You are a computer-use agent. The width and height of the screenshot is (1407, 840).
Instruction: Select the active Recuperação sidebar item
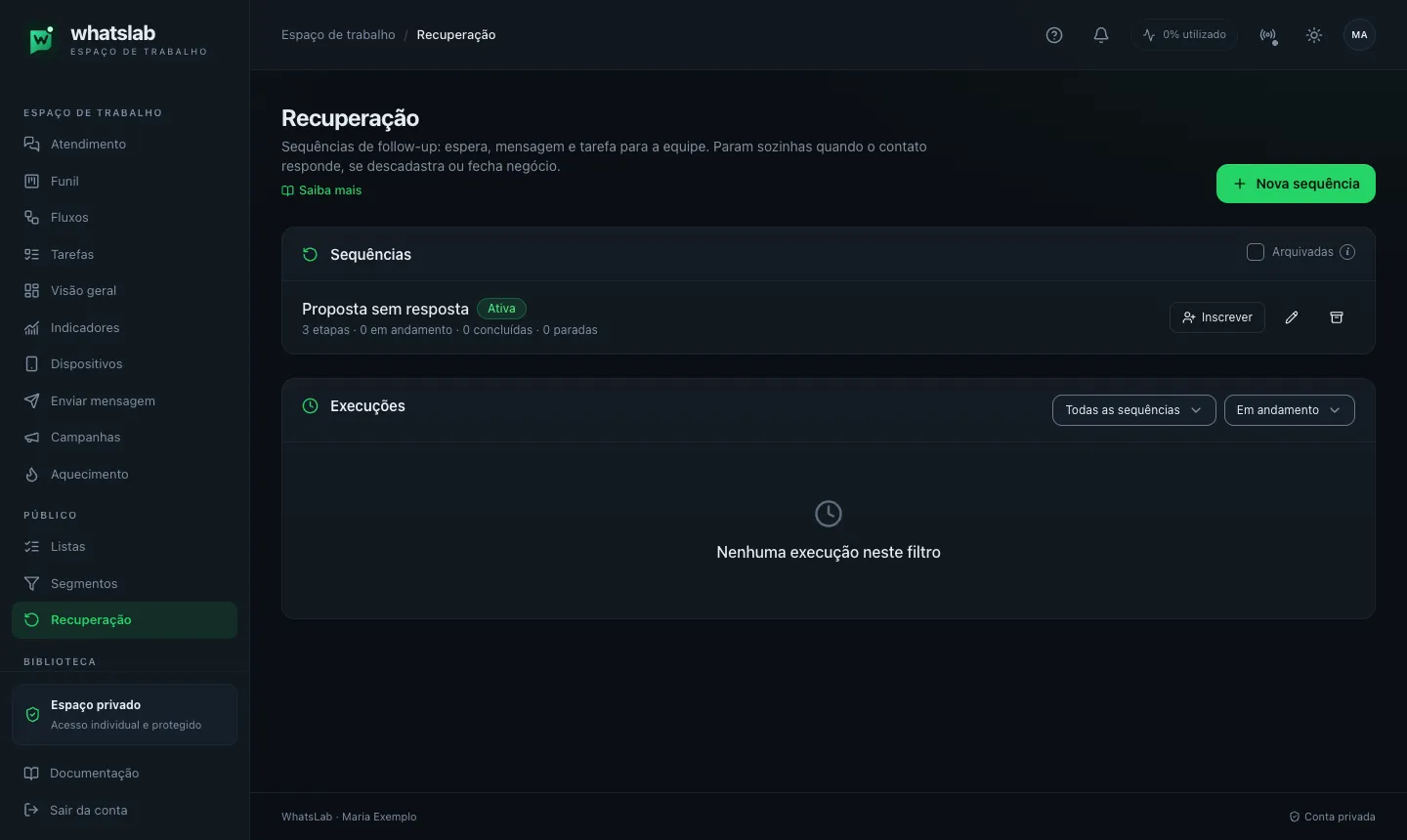click(124, 620)
